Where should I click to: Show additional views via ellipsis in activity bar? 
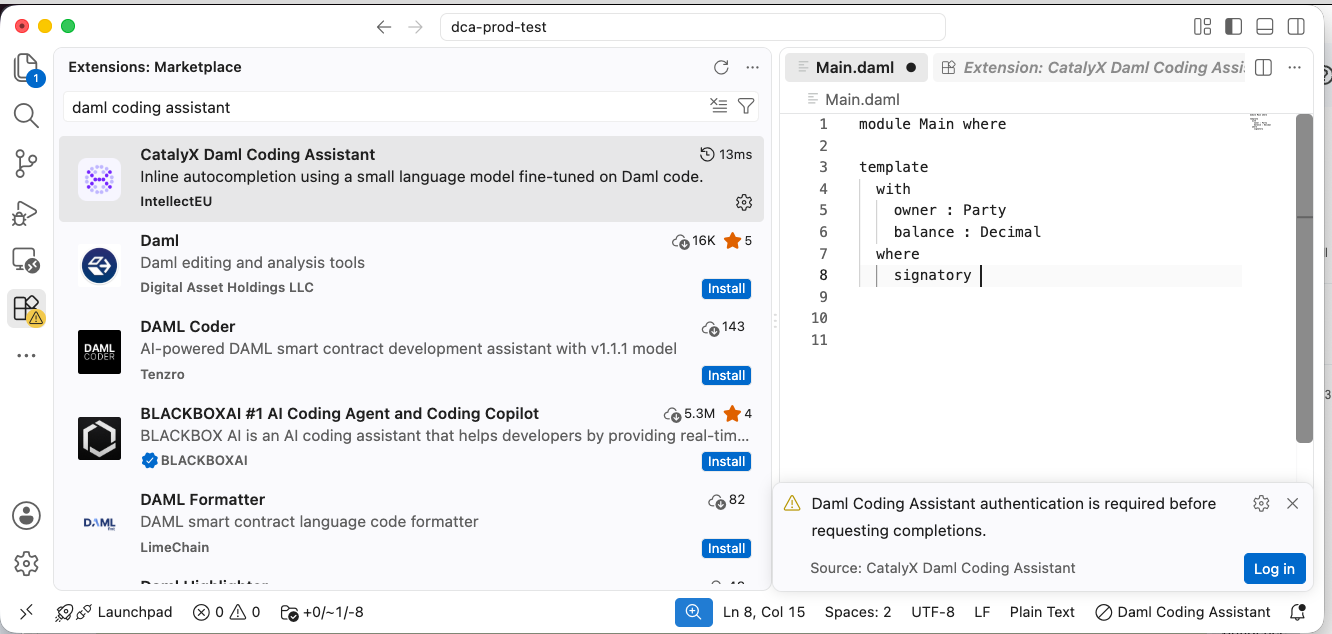26,355
